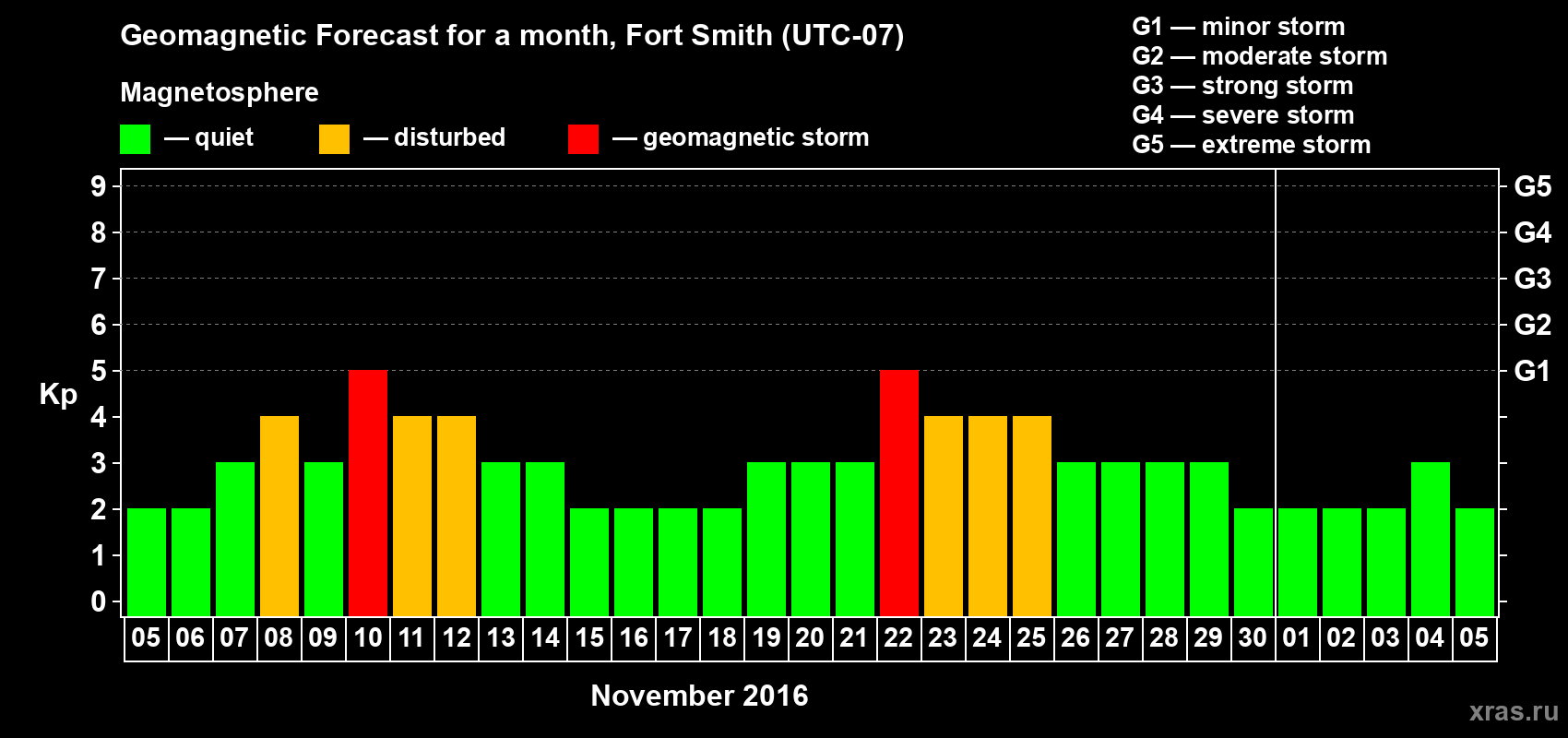Click the date label 14
This screenshot has height=738, width=1568.
(545, 637)
